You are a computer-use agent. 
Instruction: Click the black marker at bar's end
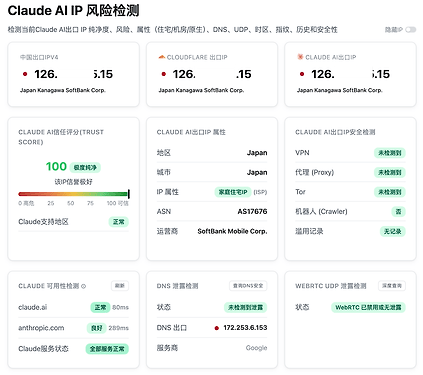(129, 194)
